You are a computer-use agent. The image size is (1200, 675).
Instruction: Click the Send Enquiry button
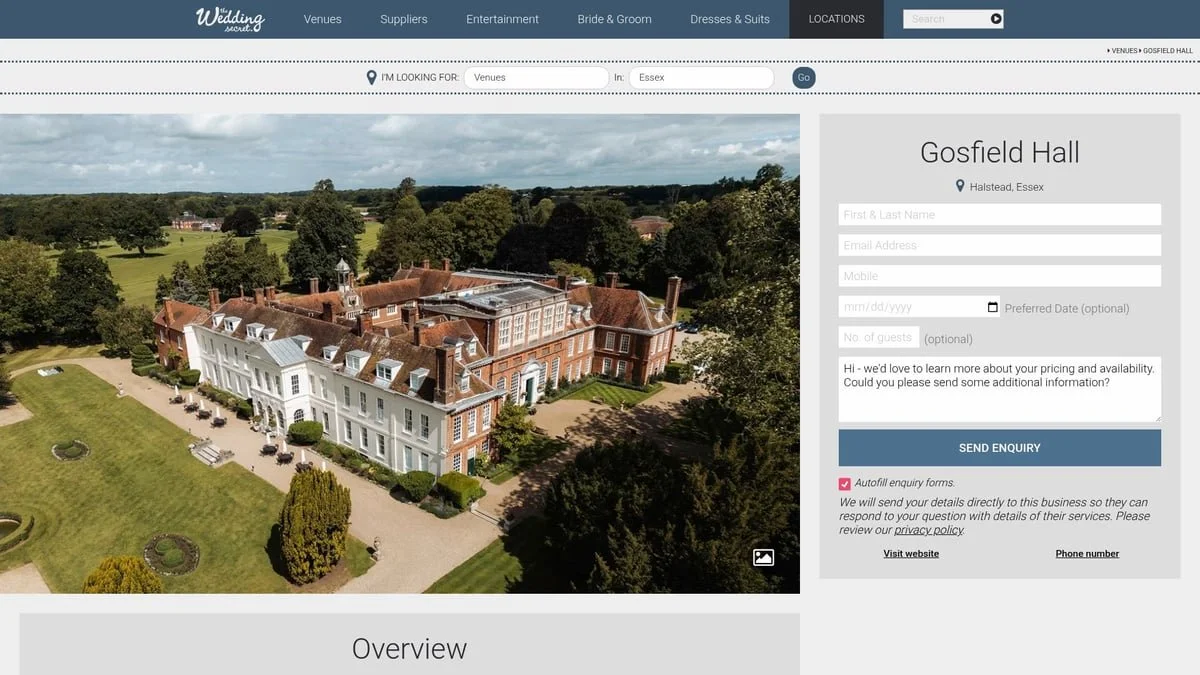(x=1000, y=448)
